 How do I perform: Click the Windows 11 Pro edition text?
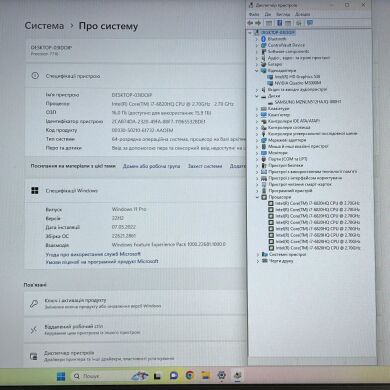(129, 209)
